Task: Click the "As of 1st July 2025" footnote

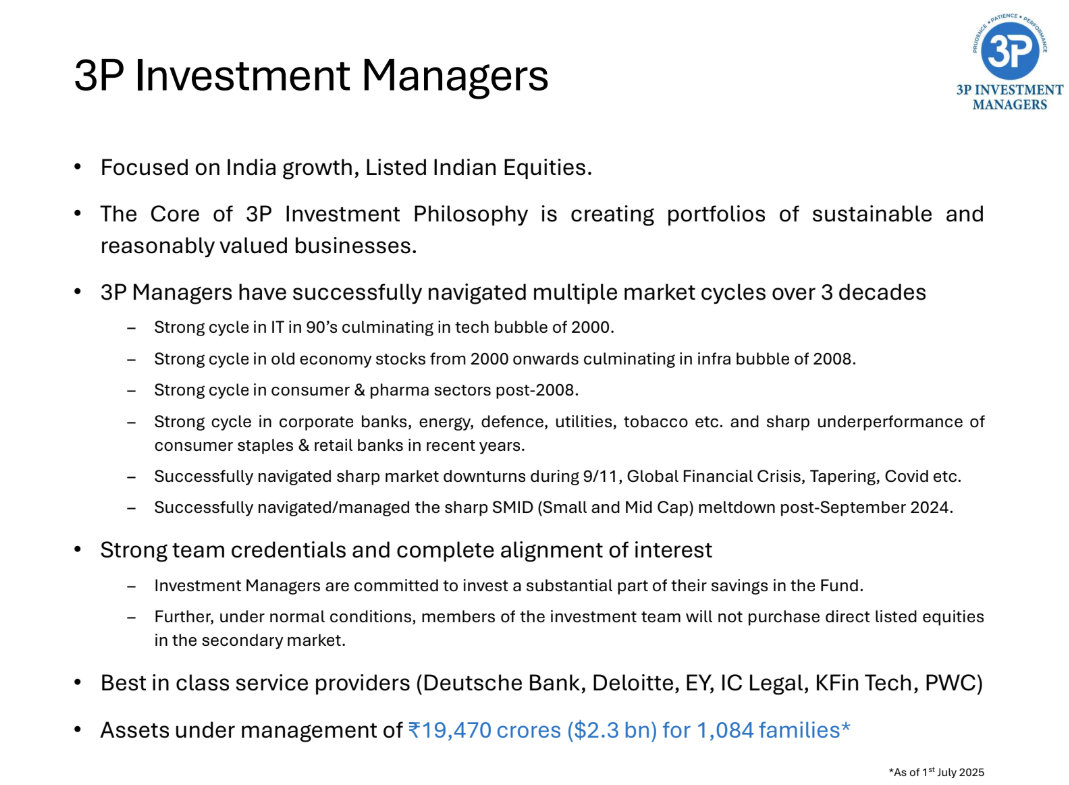Action: (x=936, y=773)
